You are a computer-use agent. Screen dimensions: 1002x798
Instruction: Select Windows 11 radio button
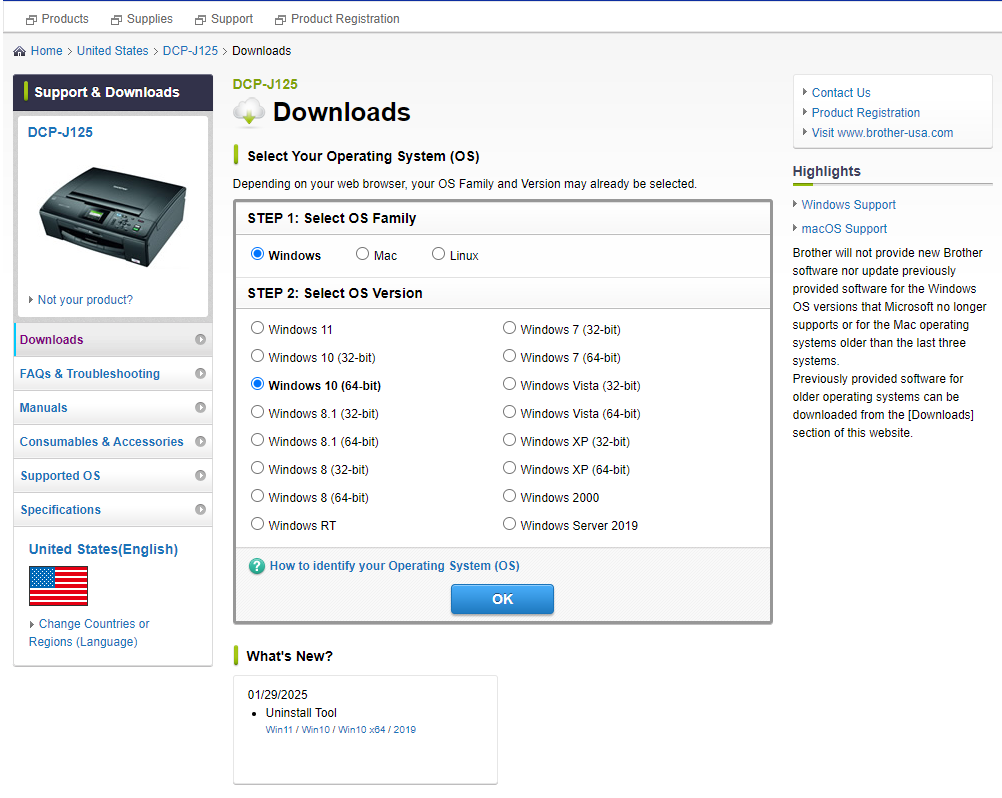(257, 328)
